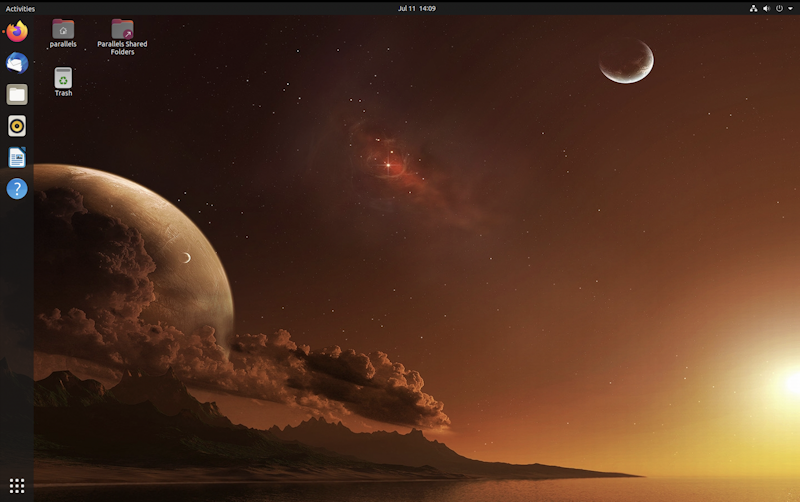
Task: Open the Files manager in dock
Action: click(17, 94)
